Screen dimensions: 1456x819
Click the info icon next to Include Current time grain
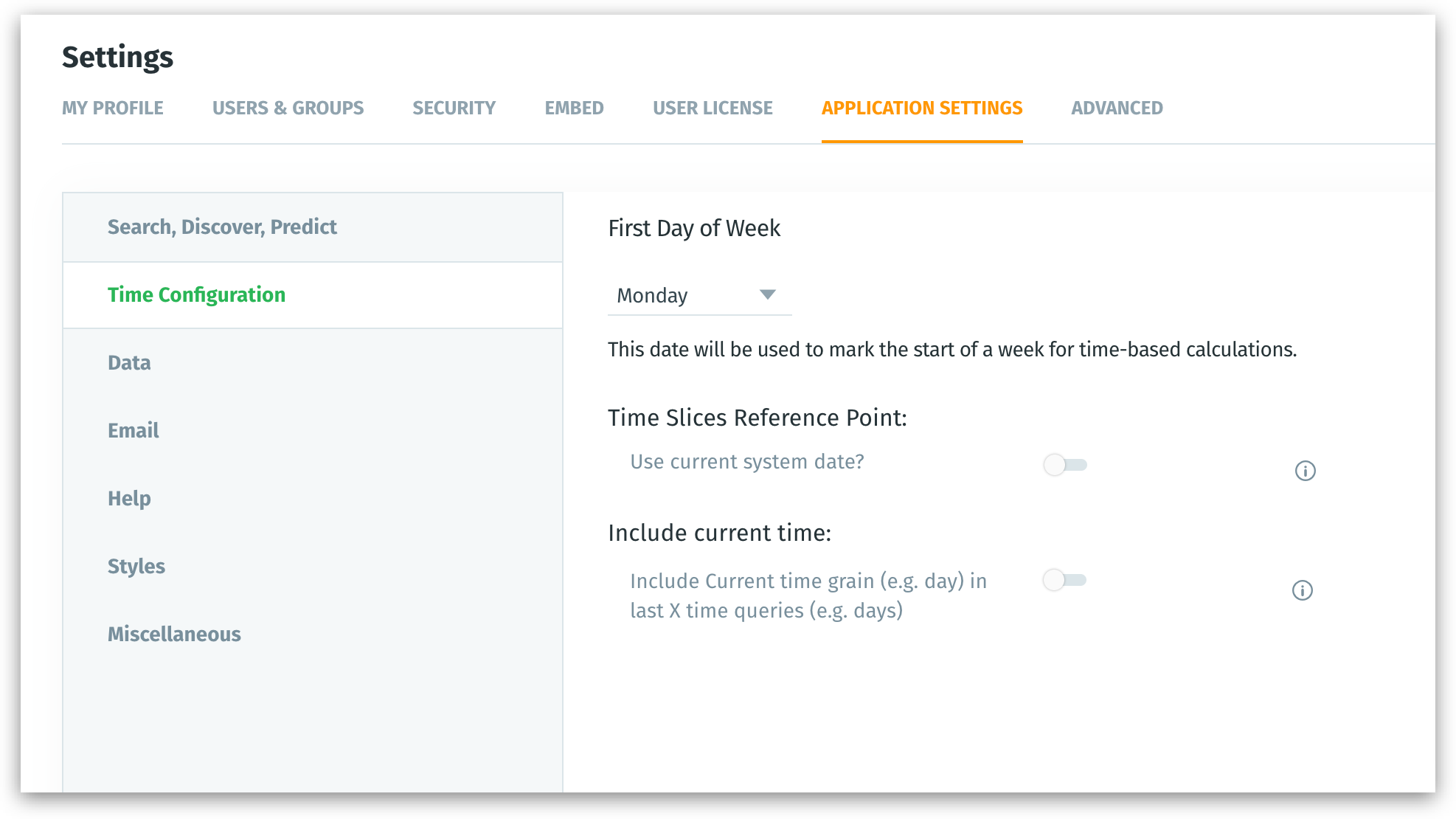point(1303,590)
